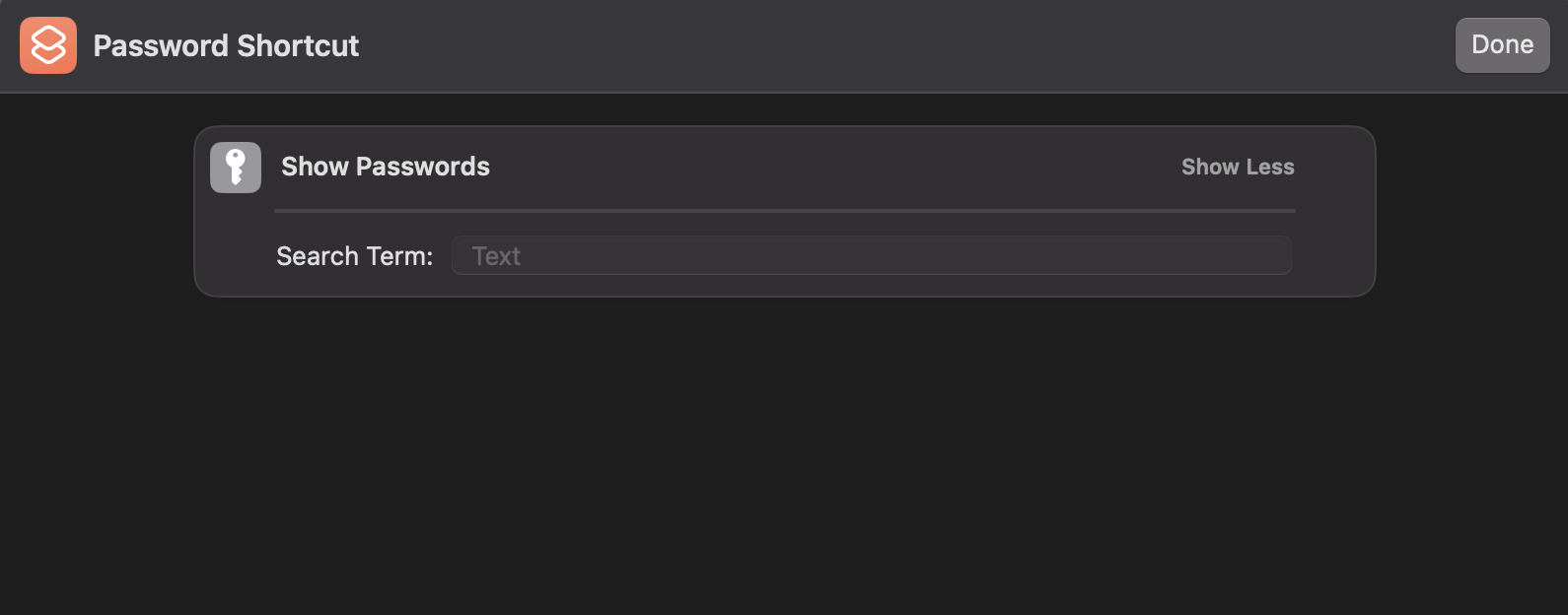Screen dimensions: 1568x615
Task: Finish editing using Done
Action: coord(1501,45)
